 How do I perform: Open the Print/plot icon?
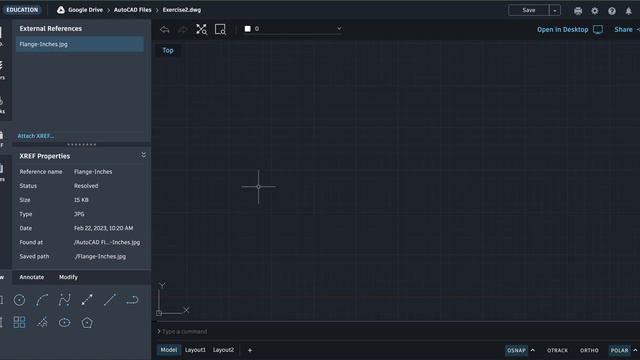(x=578, y=11)
